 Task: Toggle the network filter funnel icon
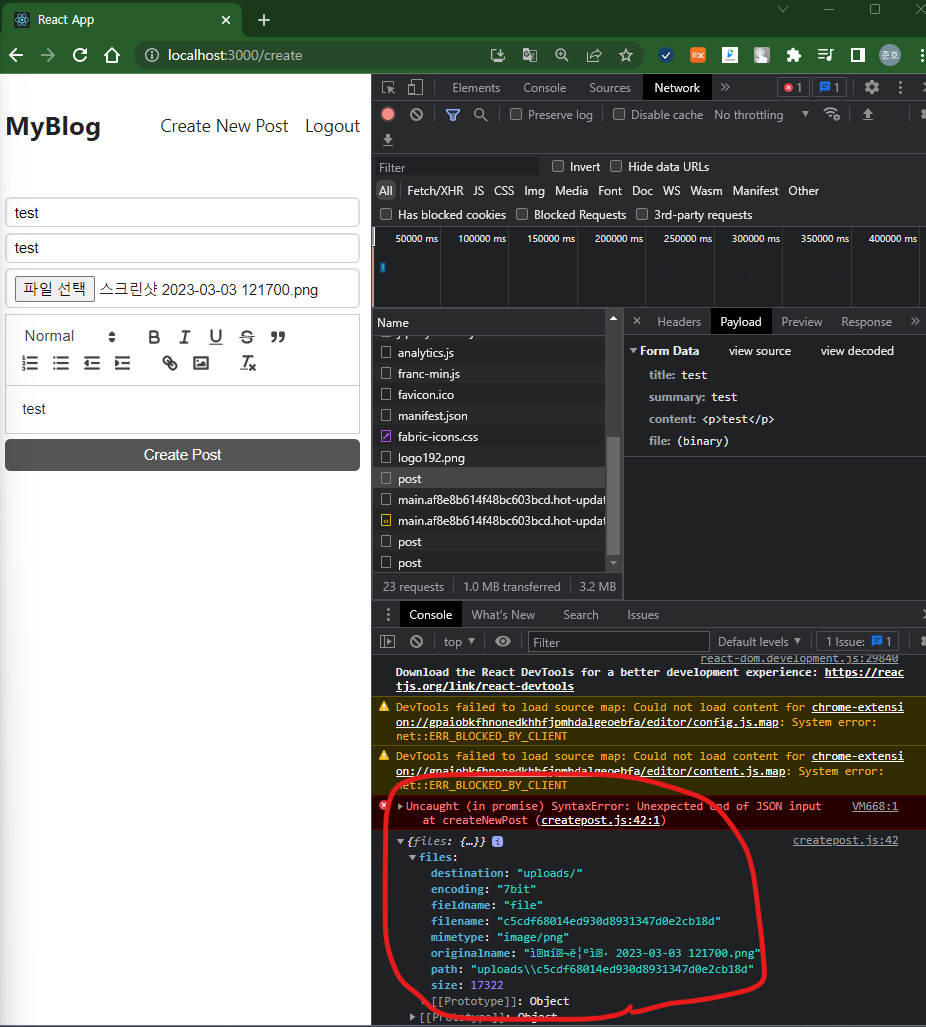pyautogui.click(x=453, y=115)
